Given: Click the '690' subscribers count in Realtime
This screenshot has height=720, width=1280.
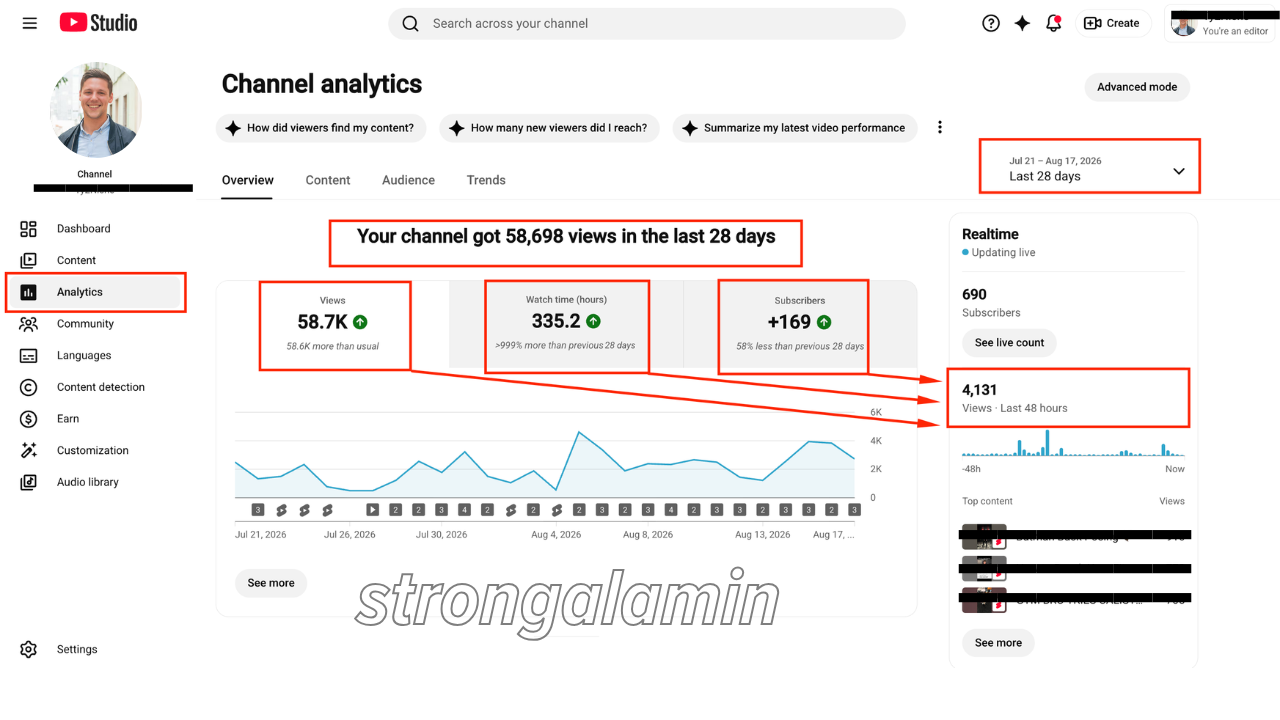Looking at the screenshot, I should [974, 294].
